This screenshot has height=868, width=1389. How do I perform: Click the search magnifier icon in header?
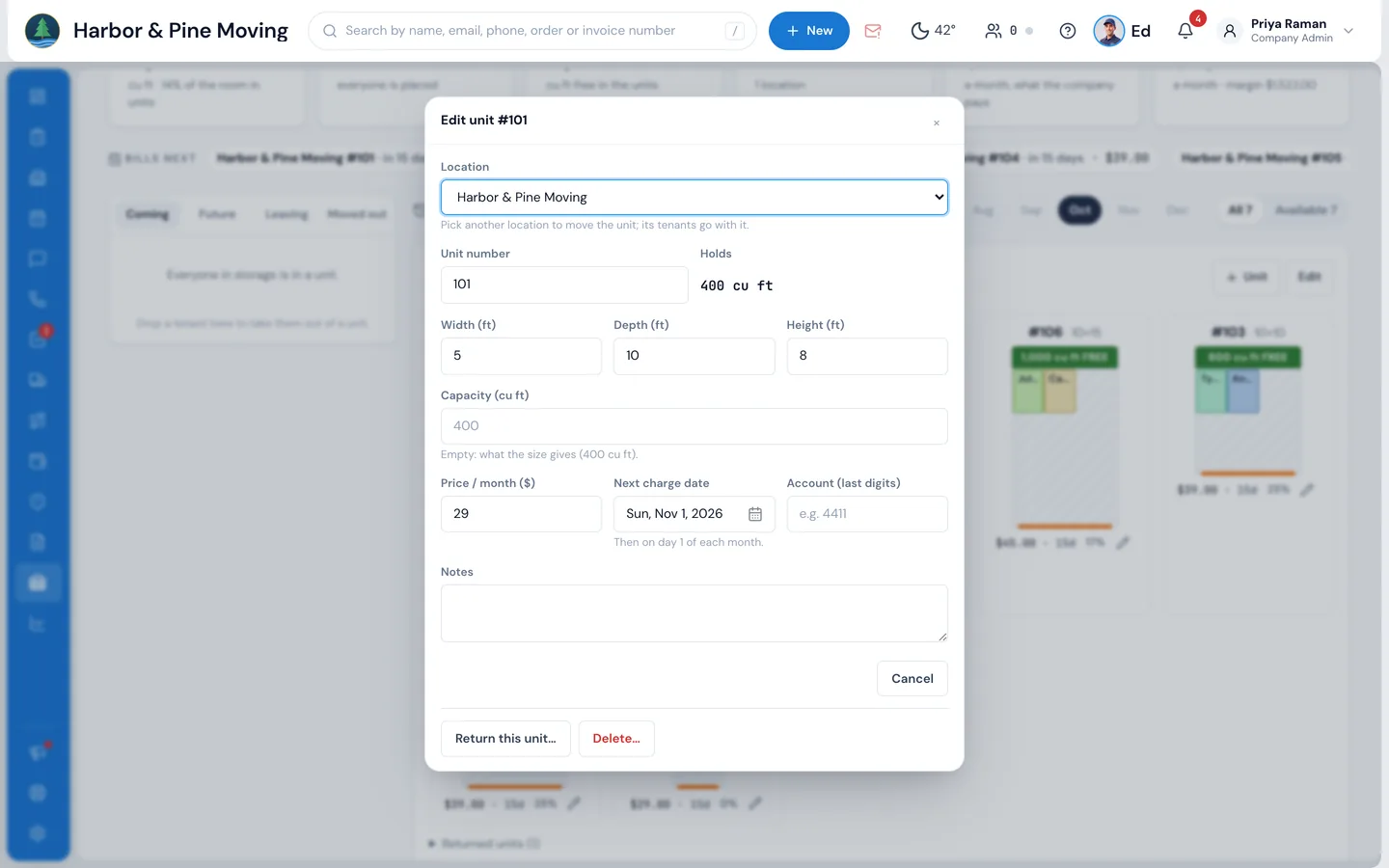click(330, 31)
